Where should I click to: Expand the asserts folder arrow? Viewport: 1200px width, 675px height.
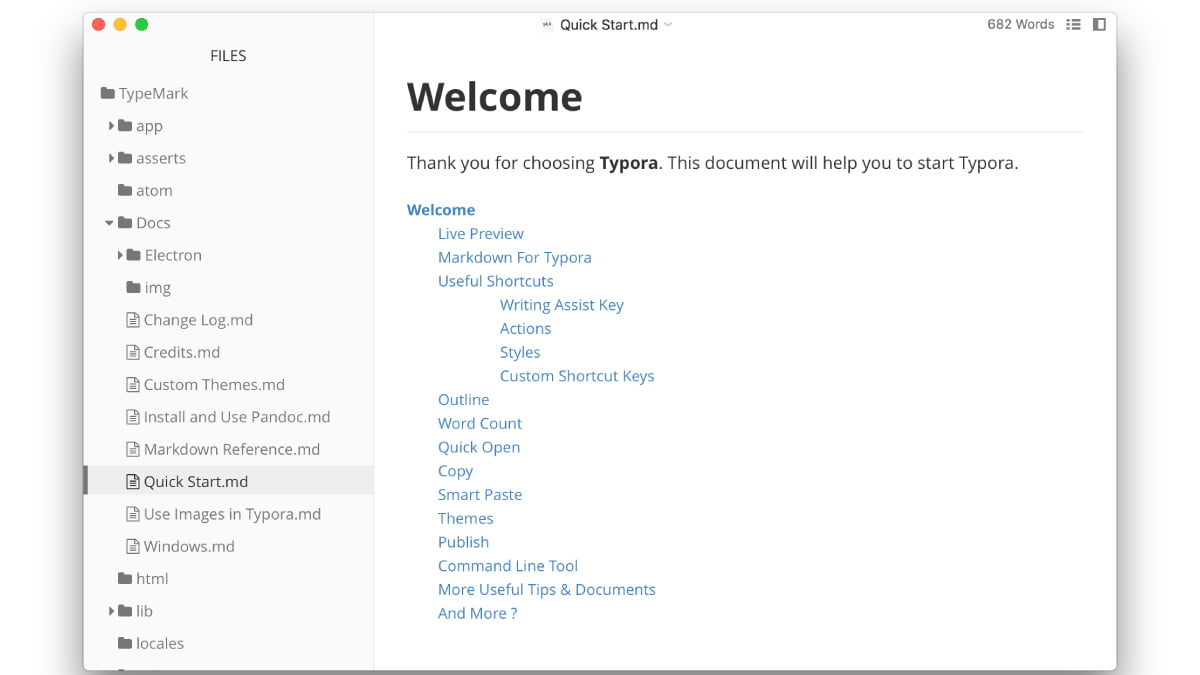click(x=111, y=158)
